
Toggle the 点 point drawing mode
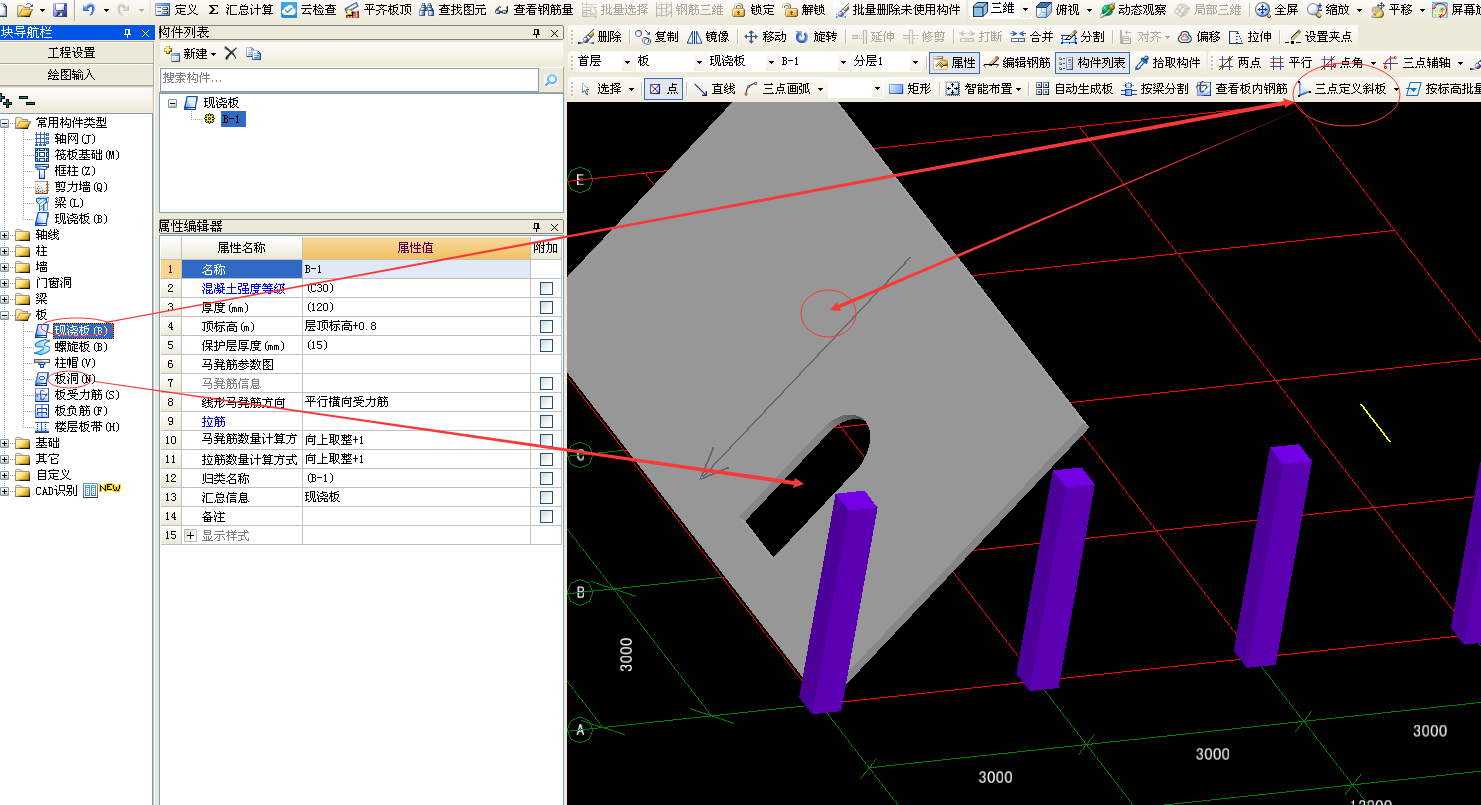point(662,89)
